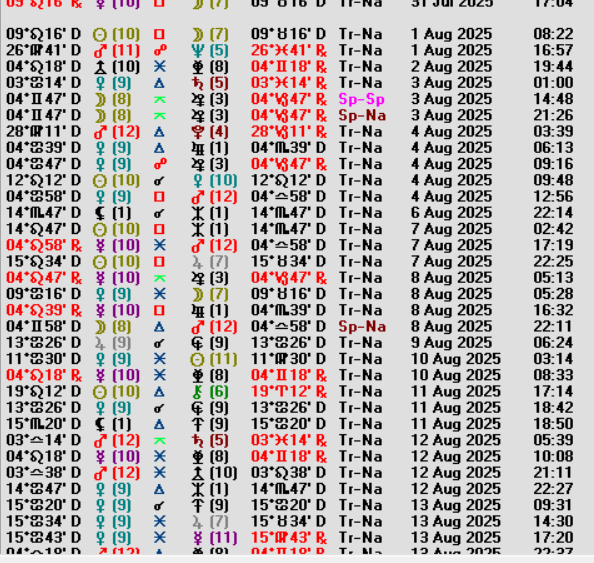
Task: Click natal position 15°Taurus34' D in the 22:25 row
Action: [289, 262]
